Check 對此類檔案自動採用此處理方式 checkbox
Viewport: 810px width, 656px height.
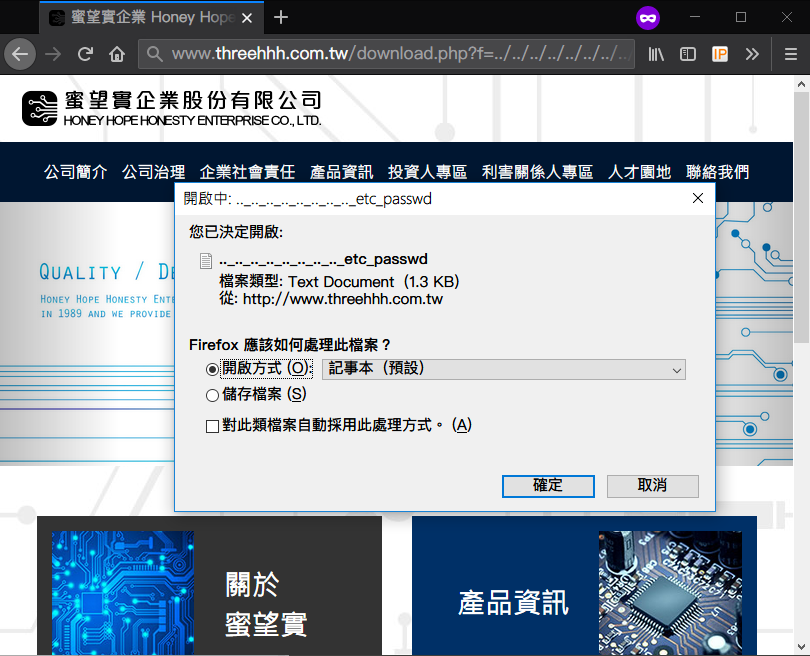[212, 426]
